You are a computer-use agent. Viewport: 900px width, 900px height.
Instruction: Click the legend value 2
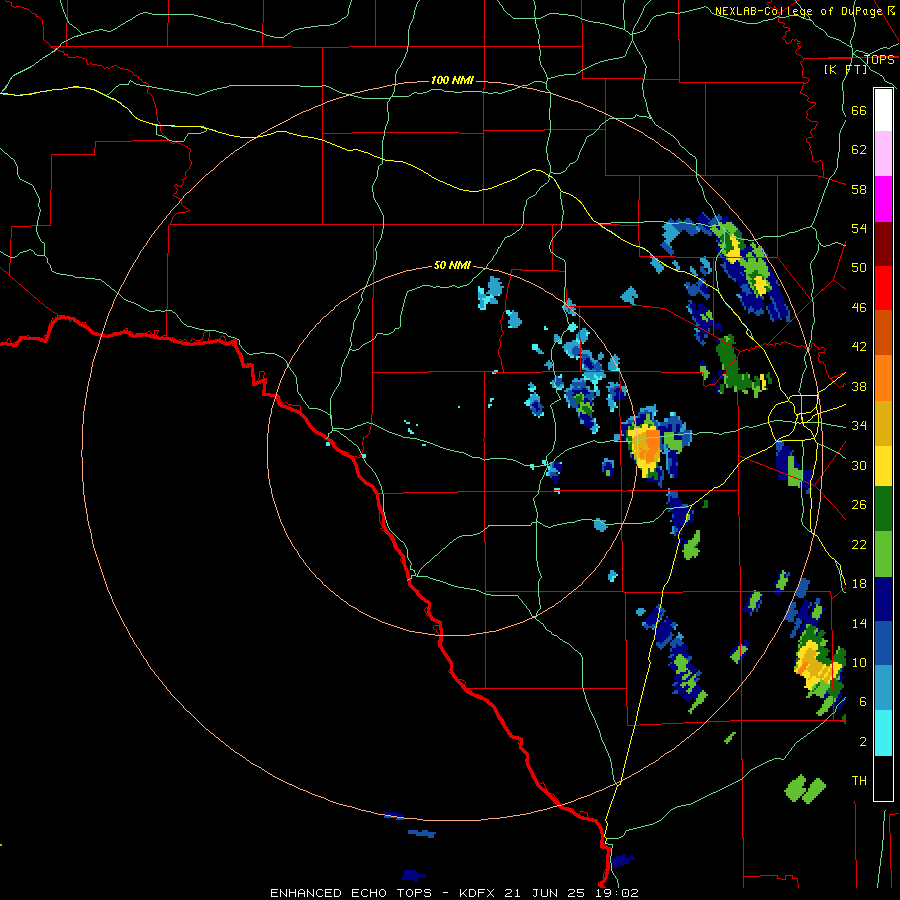pos(862,742)
